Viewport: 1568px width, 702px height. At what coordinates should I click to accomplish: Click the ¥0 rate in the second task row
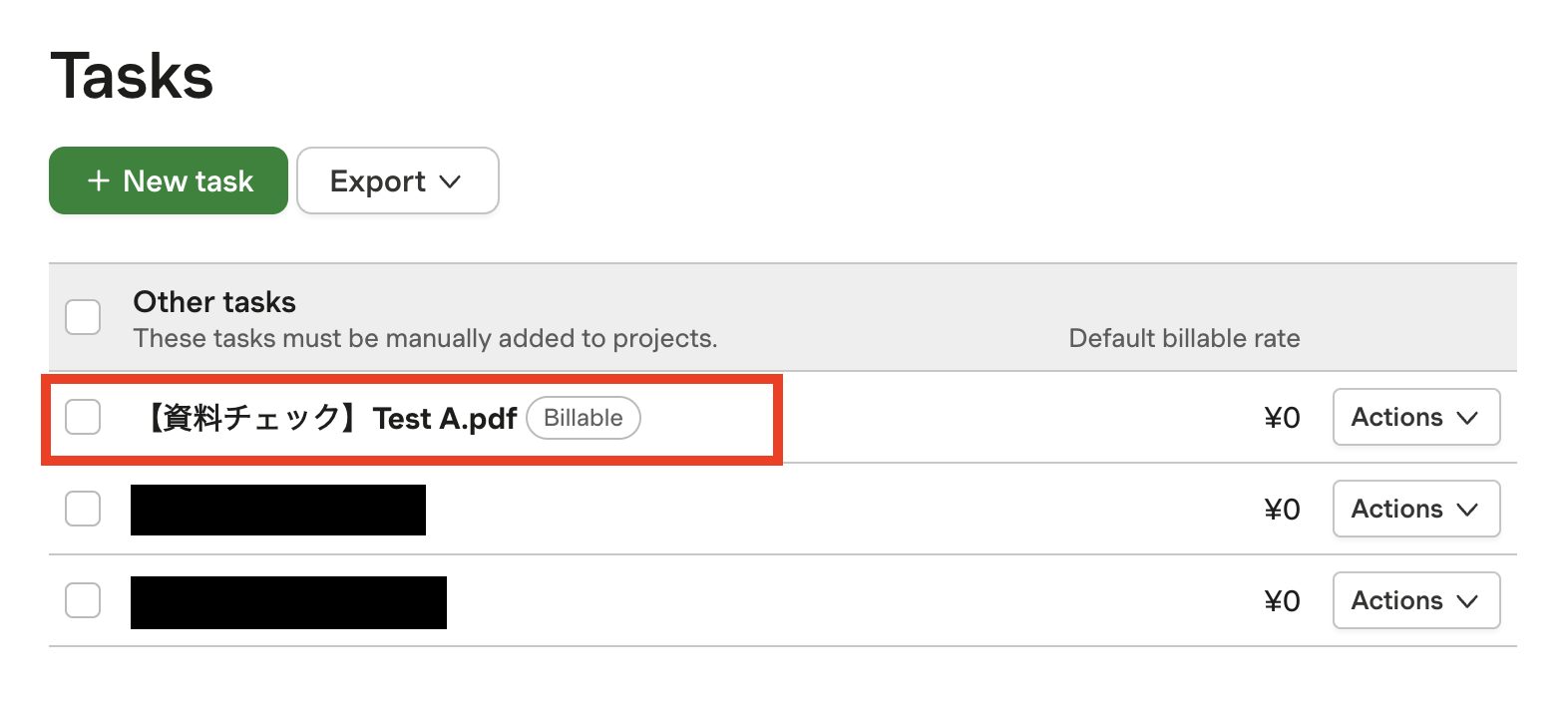click(x=1282, y=510)
